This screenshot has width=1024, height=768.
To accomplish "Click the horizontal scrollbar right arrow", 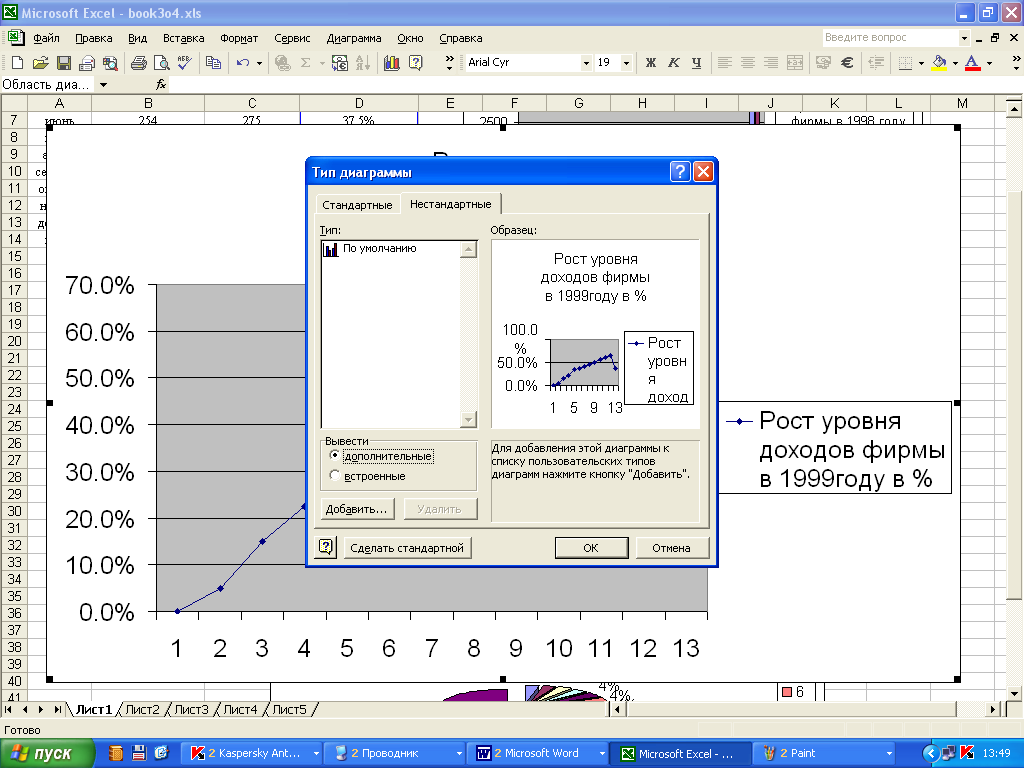I will tap(992, 709).
